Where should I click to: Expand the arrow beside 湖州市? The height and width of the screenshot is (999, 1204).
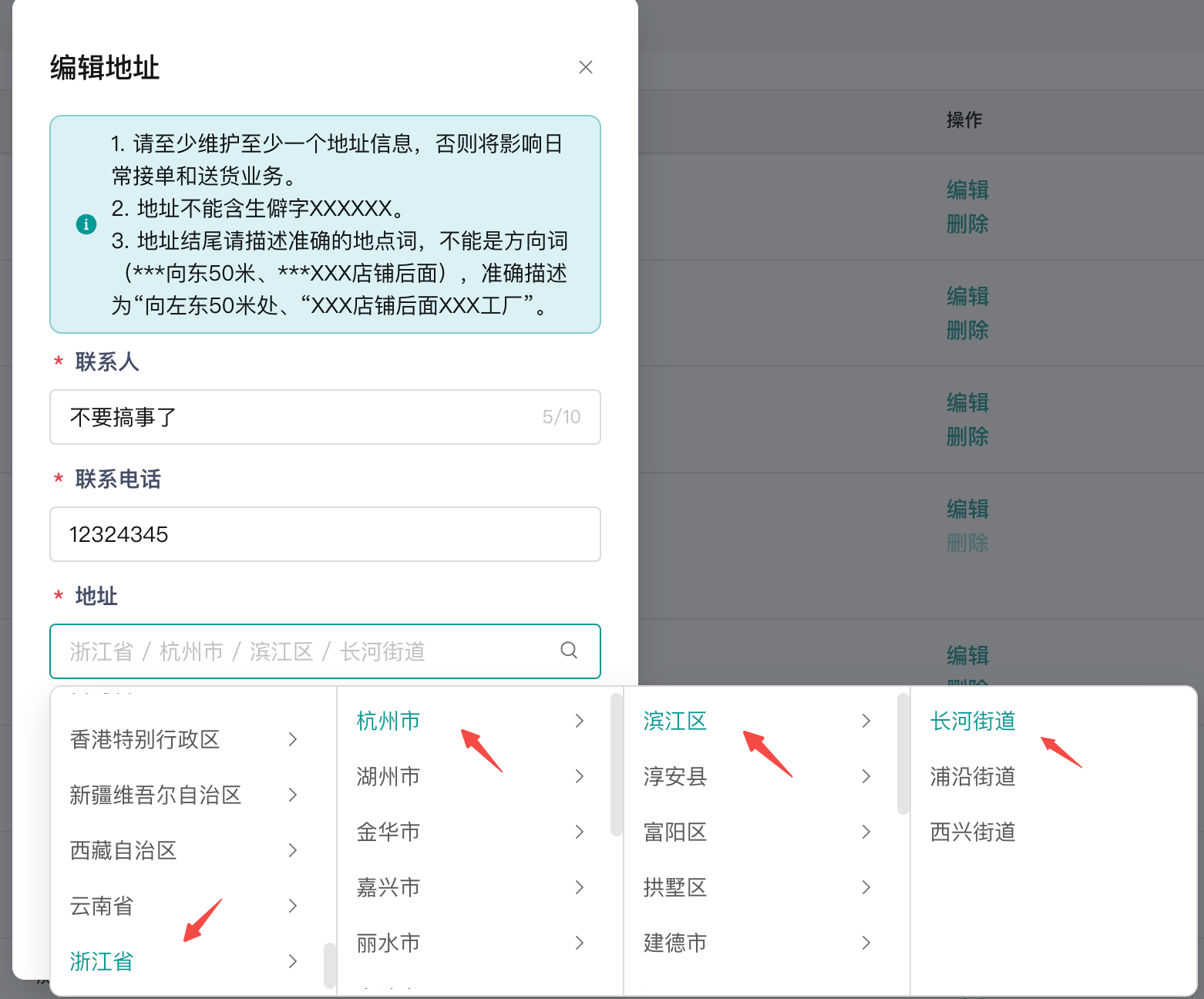[580, 776]
